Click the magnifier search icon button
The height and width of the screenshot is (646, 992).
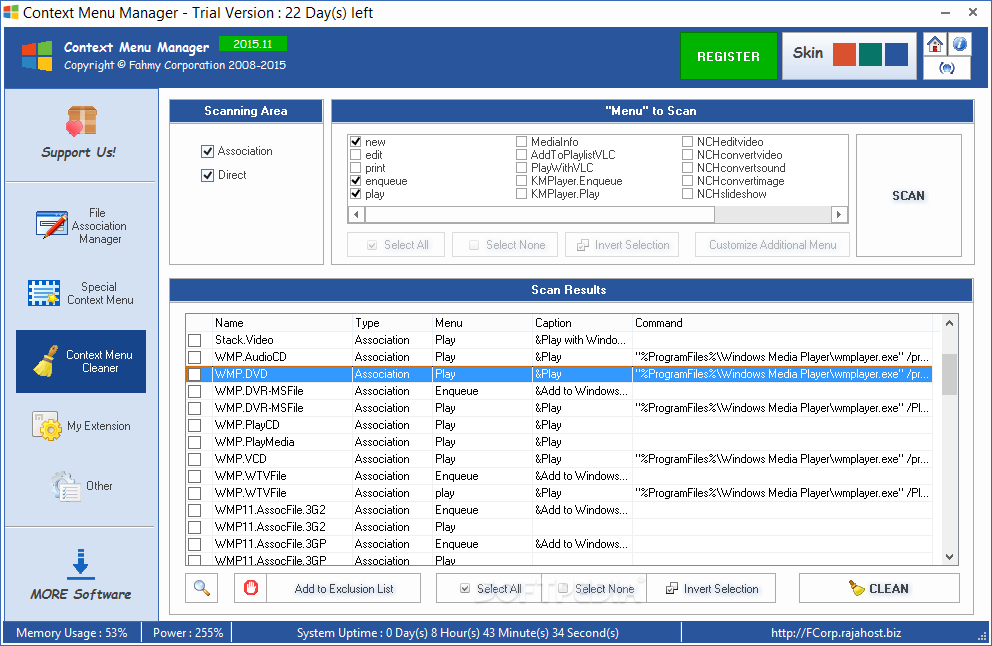(202, 588)
